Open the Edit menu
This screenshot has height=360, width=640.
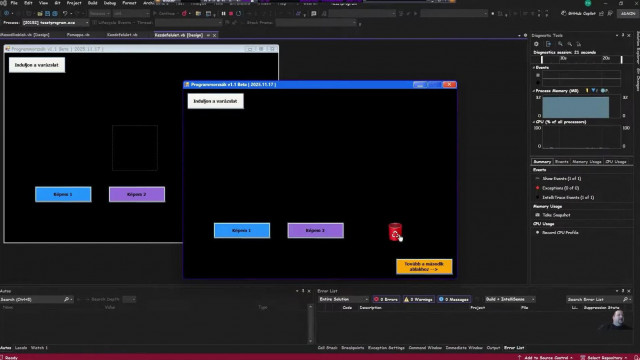[x=28, y=3]
